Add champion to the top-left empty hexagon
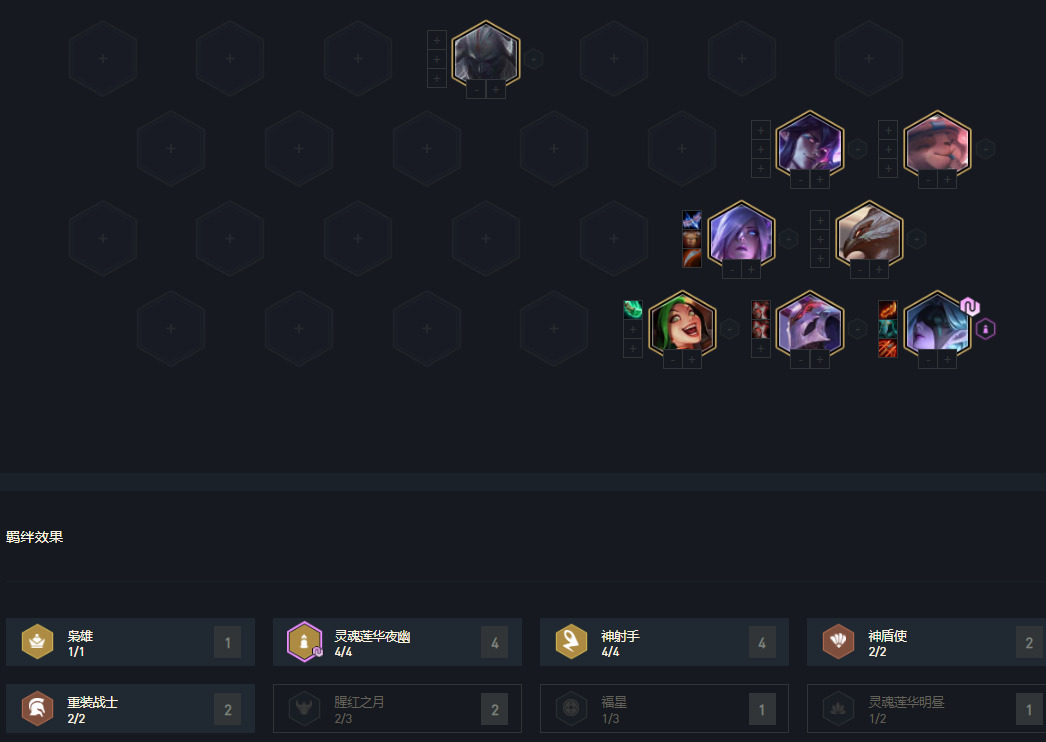The width and height of the screenshot is (1046, 742). (x=103, y=59)
